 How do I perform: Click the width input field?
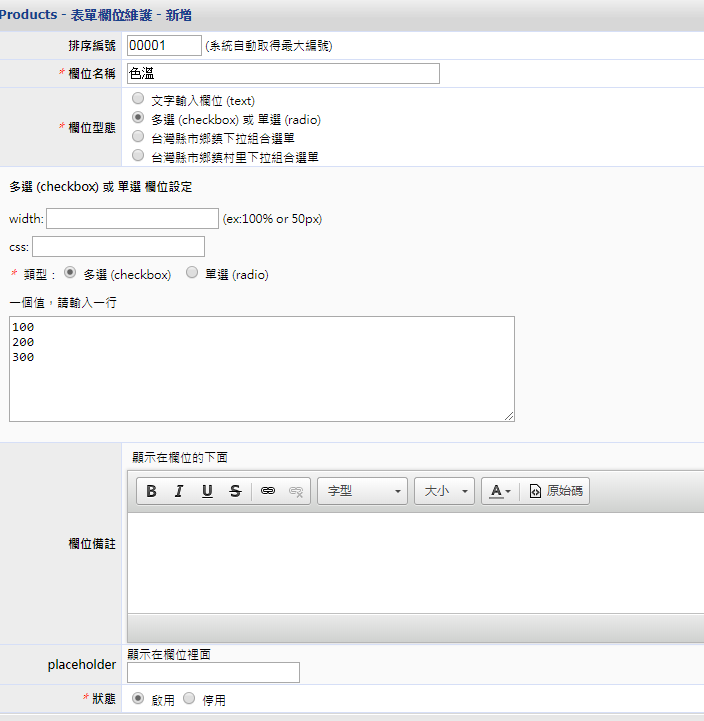(132, 219)
